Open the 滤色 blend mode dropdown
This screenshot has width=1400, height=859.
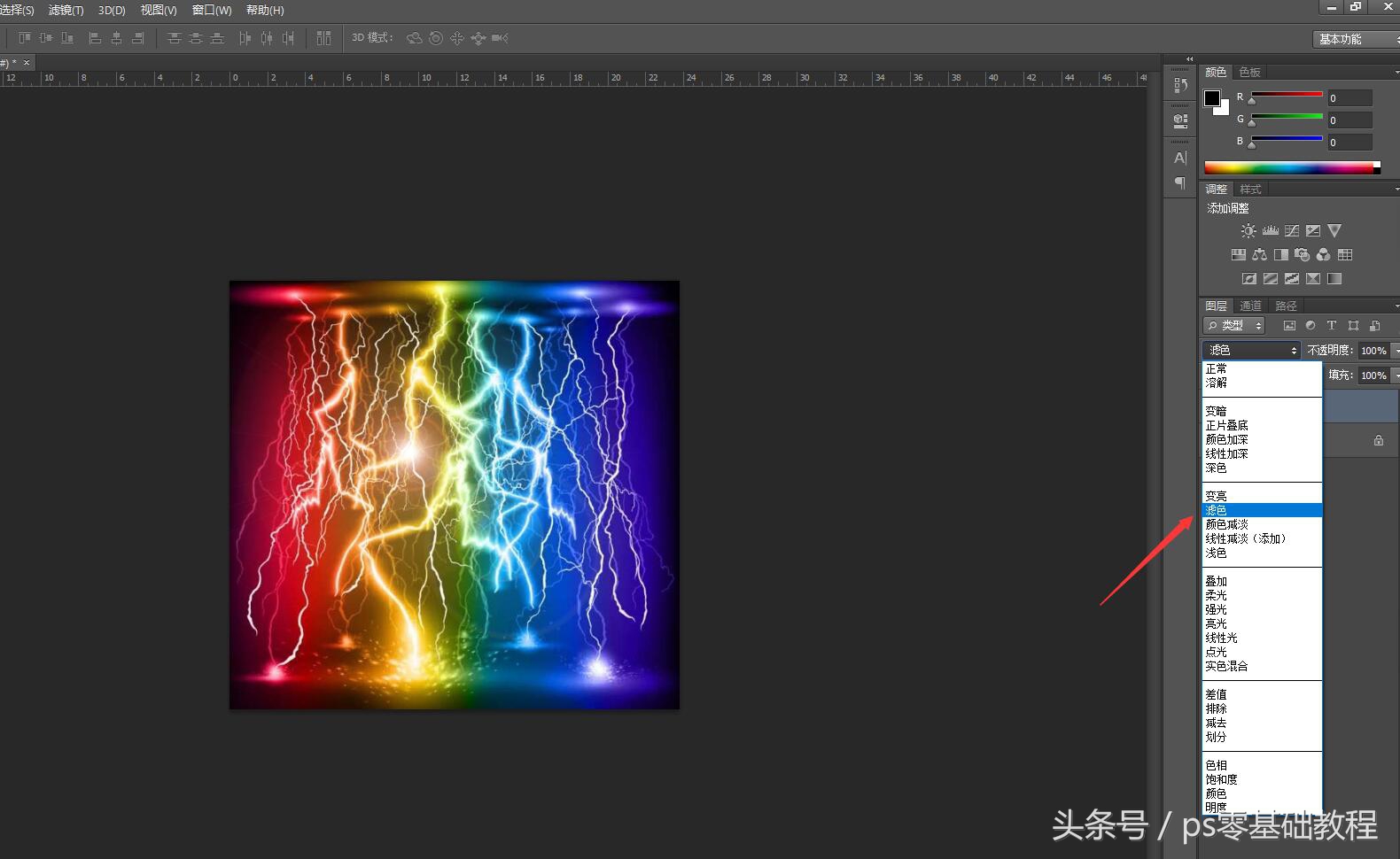pyautogui.click(x=1251, y=351)
